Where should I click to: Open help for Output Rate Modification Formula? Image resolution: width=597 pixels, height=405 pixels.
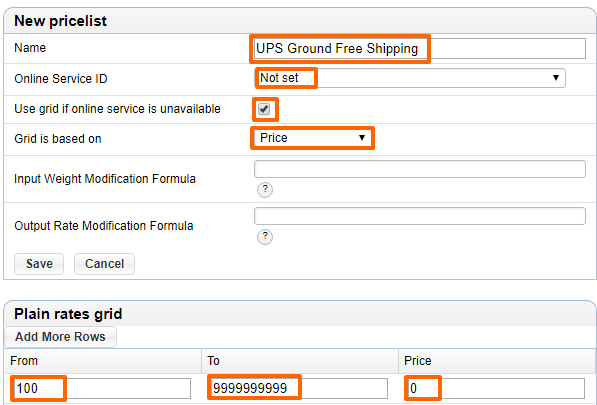pos(265,237)
